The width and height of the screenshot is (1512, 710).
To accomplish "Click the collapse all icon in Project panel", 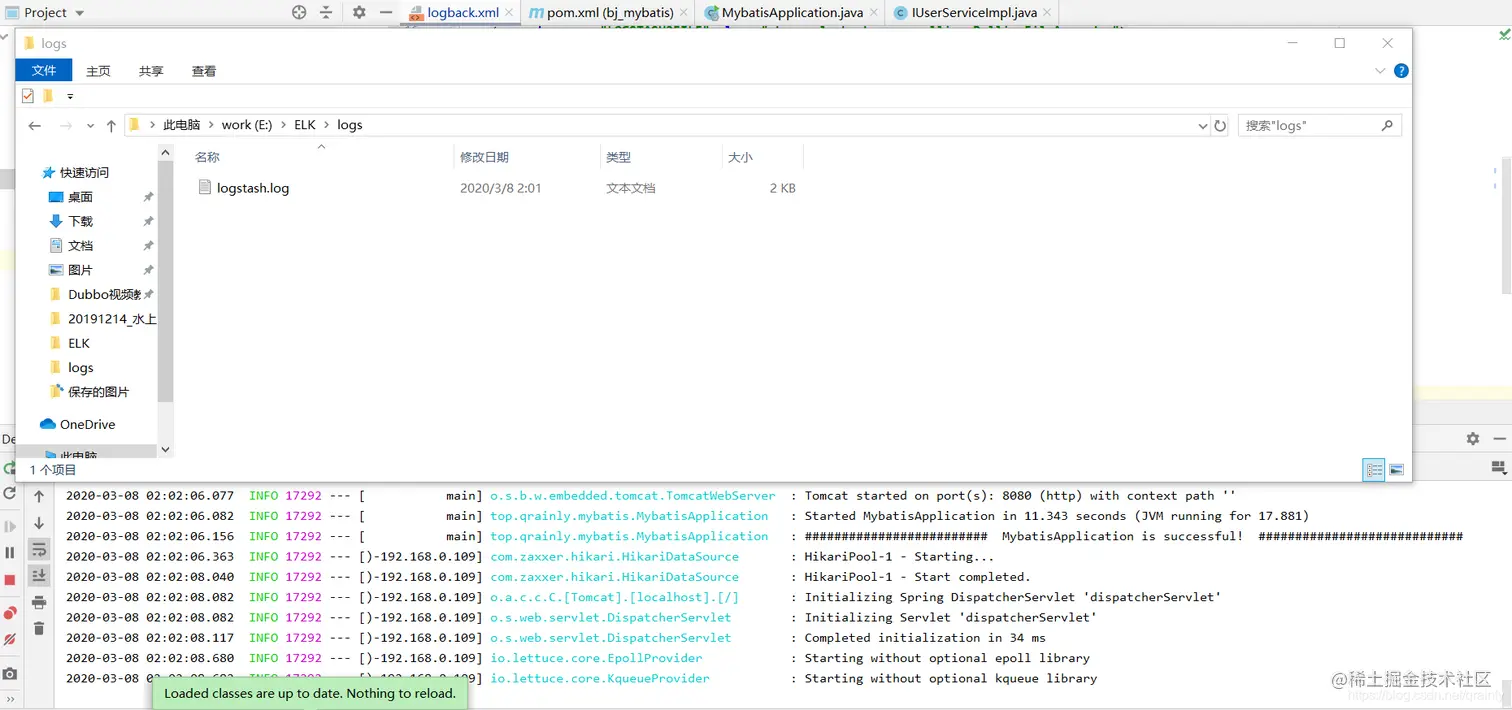I will 326,13.
